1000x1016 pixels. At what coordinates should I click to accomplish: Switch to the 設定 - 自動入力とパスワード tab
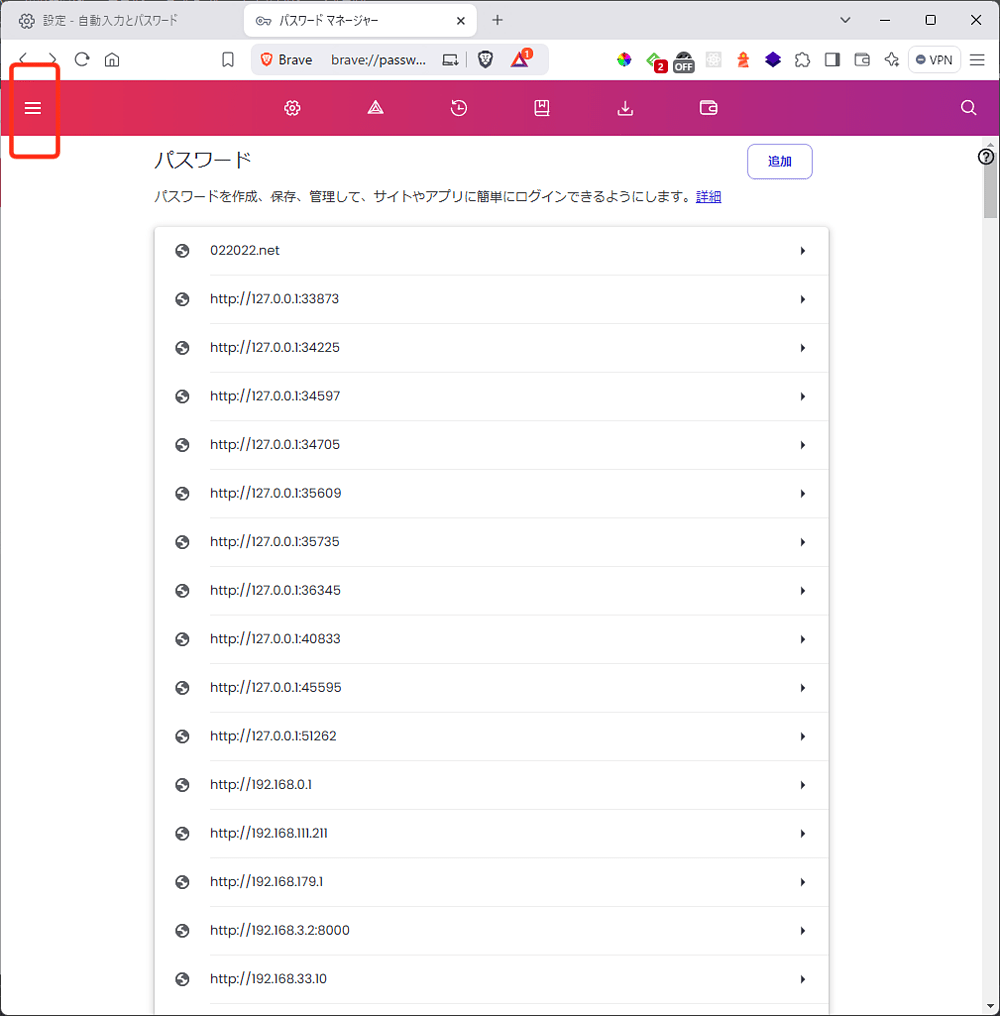[110, 20]
